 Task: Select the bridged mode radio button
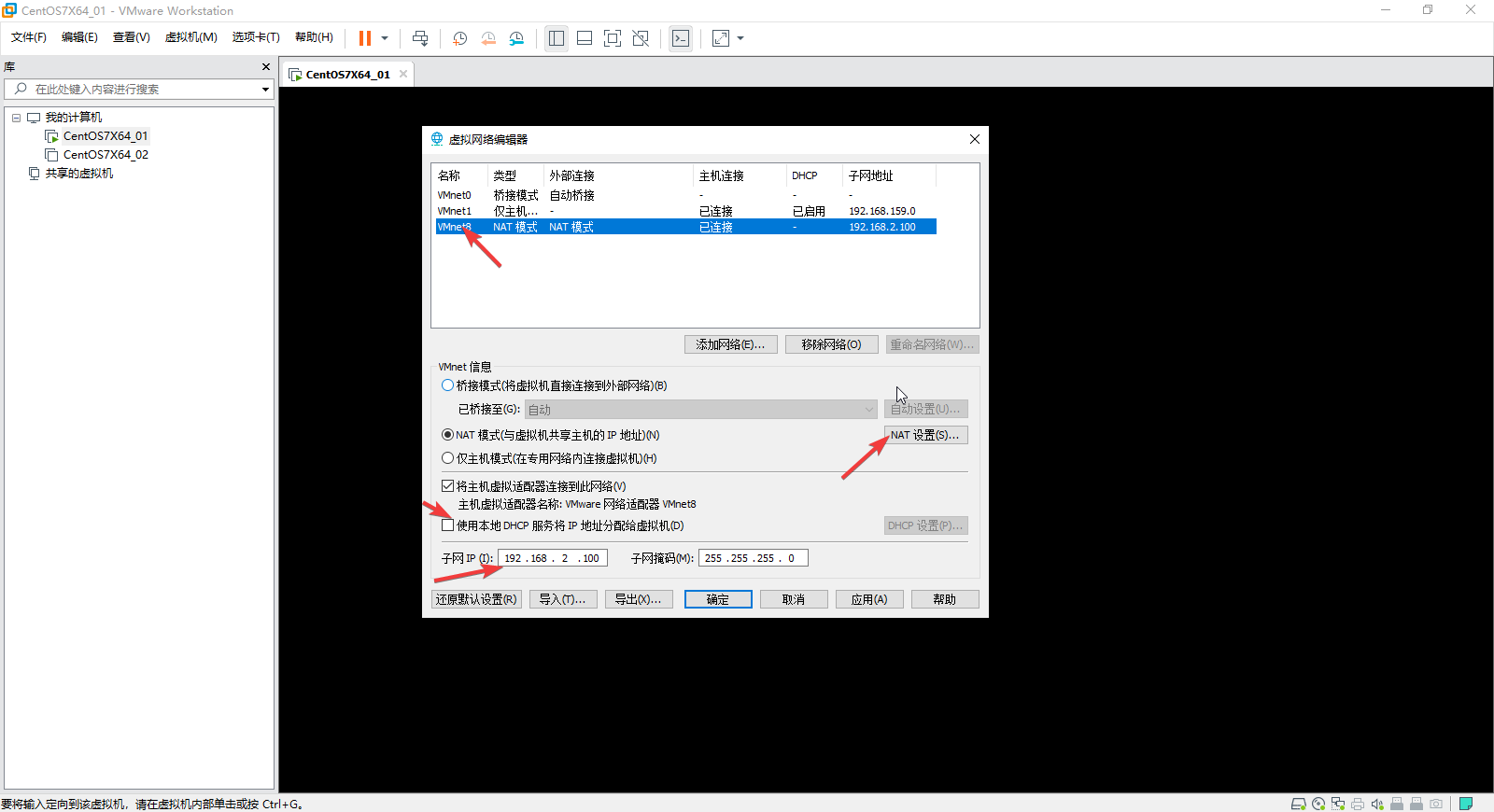[448, 385]
